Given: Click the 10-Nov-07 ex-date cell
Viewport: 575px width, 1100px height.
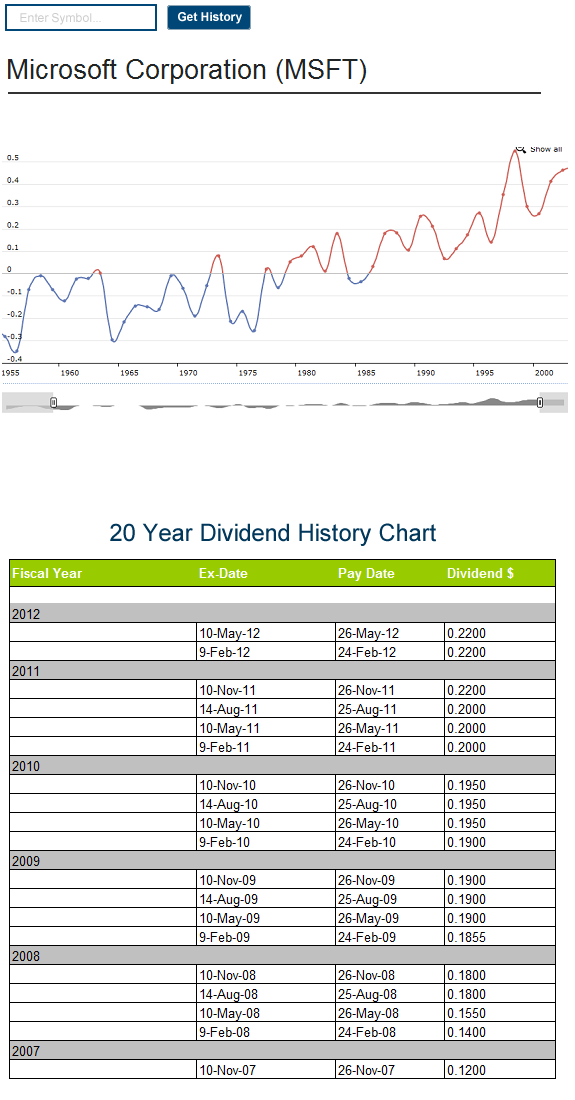Looking at the screenshot, I should [x=266, y=1068].
